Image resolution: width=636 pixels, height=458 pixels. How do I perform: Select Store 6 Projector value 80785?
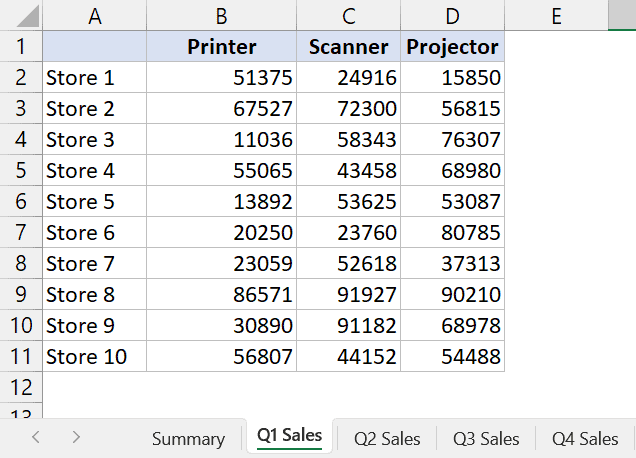452,233
